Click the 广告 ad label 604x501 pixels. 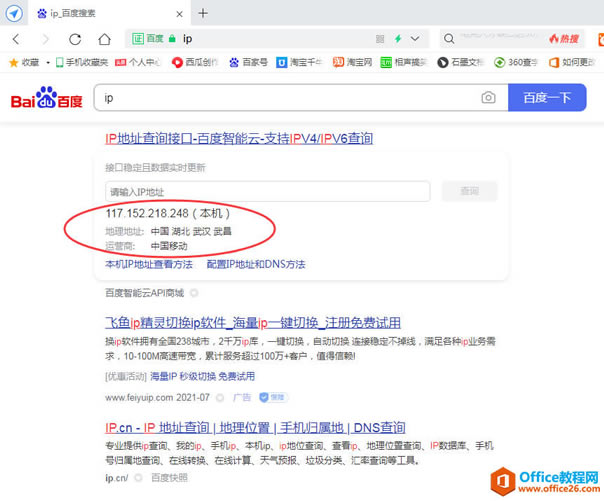[242, 397]
